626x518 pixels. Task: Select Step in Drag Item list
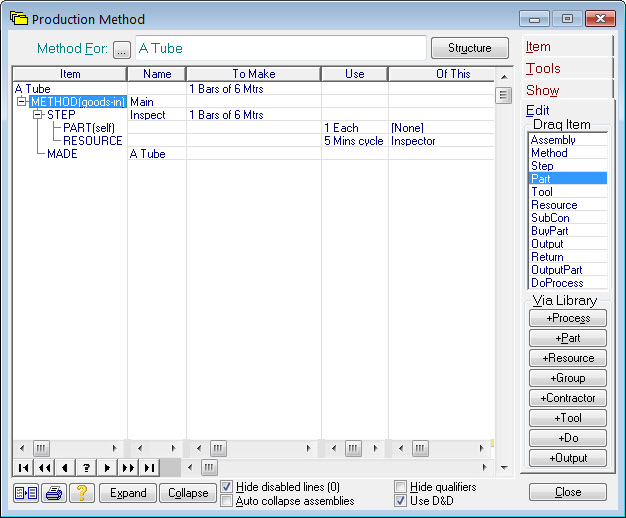coord(568,166)
